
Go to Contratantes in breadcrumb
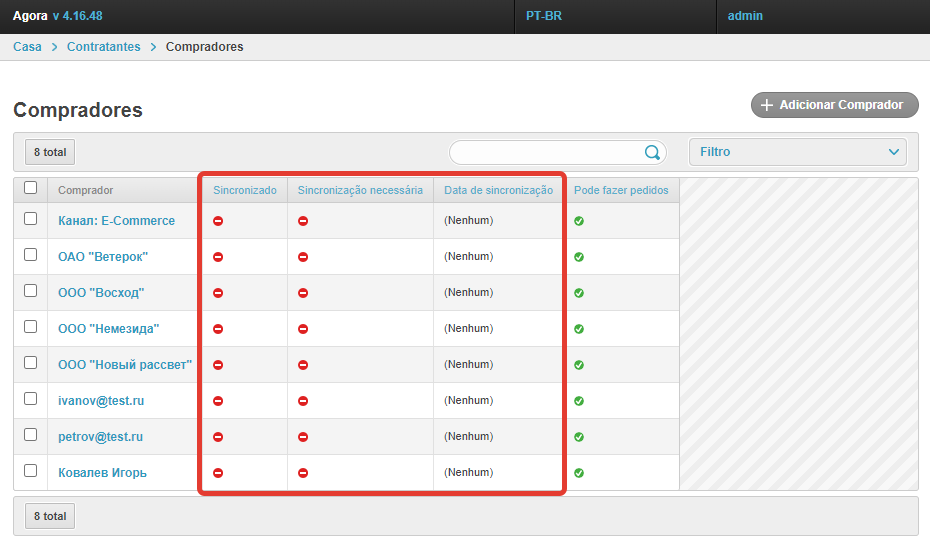(x=104, y=47)
